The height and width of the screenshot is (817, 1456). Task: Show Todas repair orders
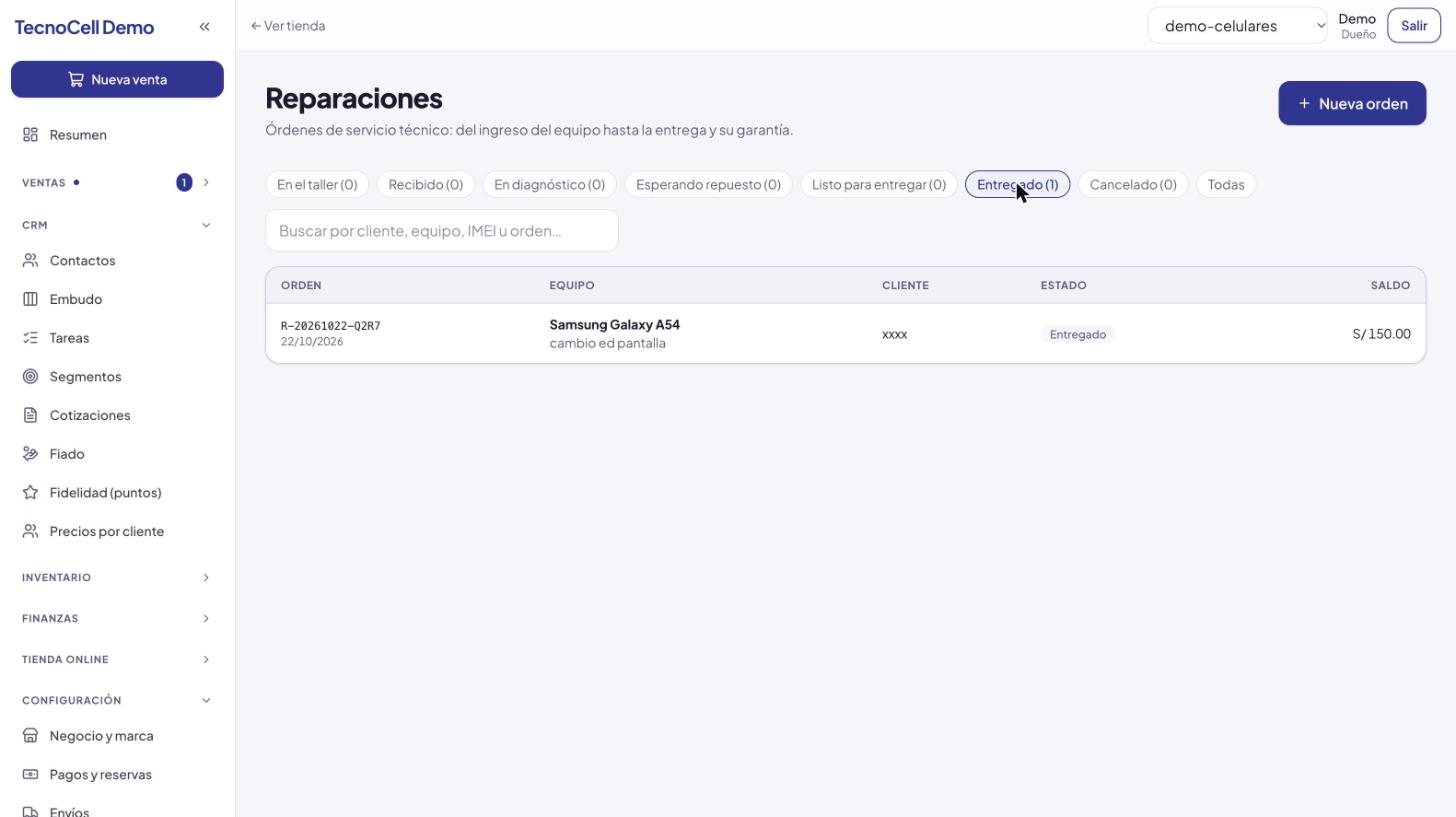coord(1226,185)
